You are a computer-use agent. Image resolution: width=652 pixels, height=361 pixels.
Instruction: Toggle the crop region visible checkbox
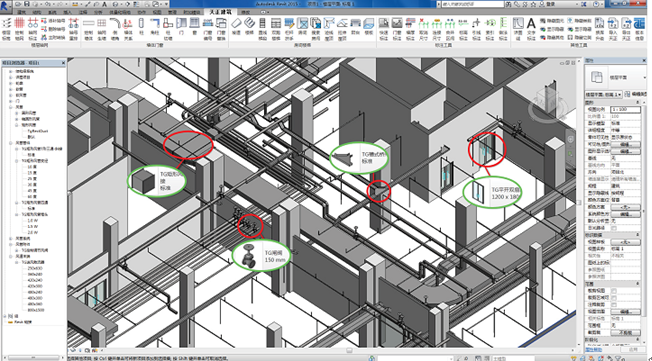(614, 298)
